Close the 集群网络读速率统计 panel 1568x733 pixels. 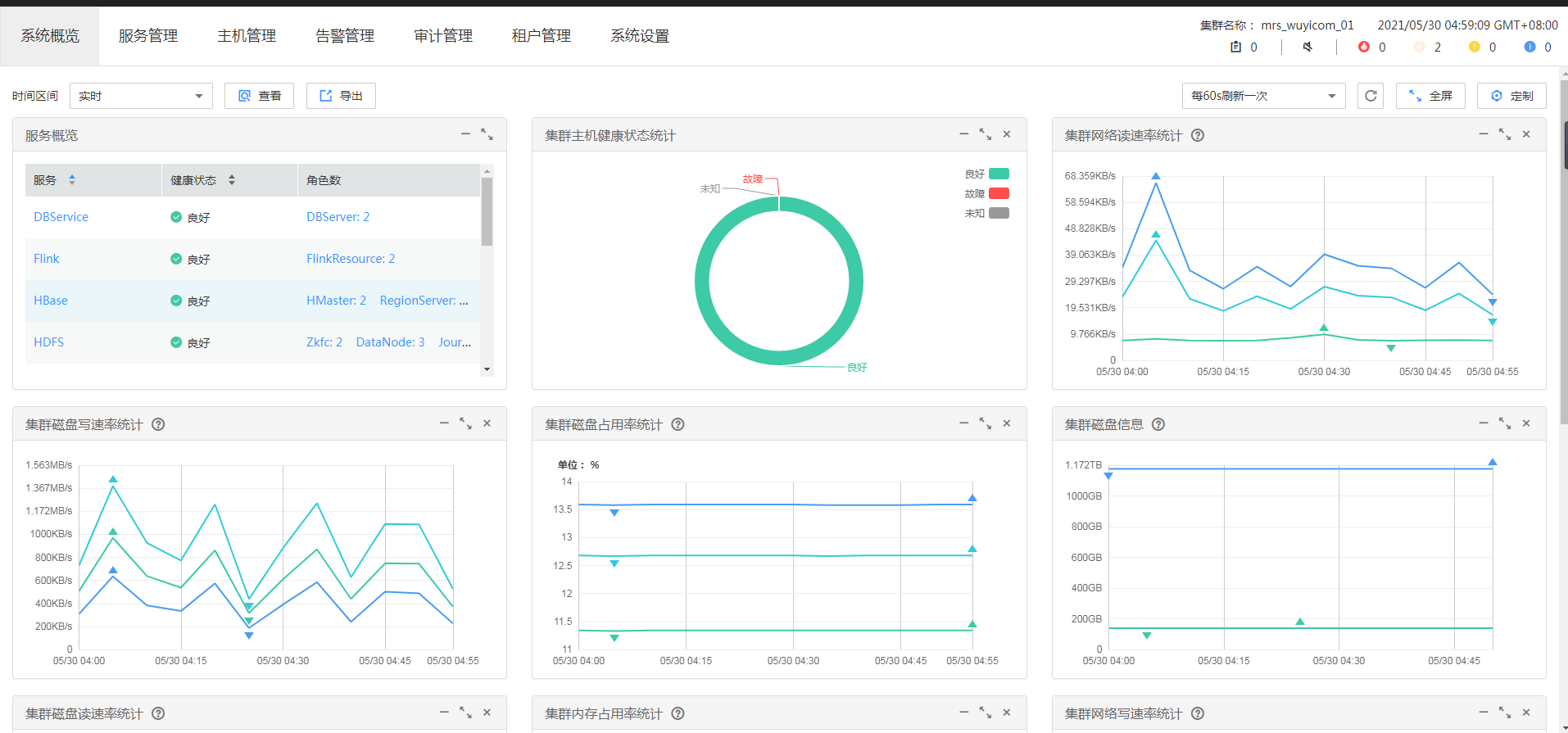click(x=1526, y=134)
